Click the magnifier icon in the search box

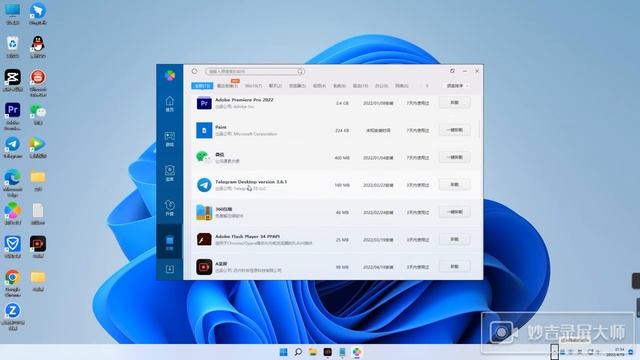[x=300, y=71]
